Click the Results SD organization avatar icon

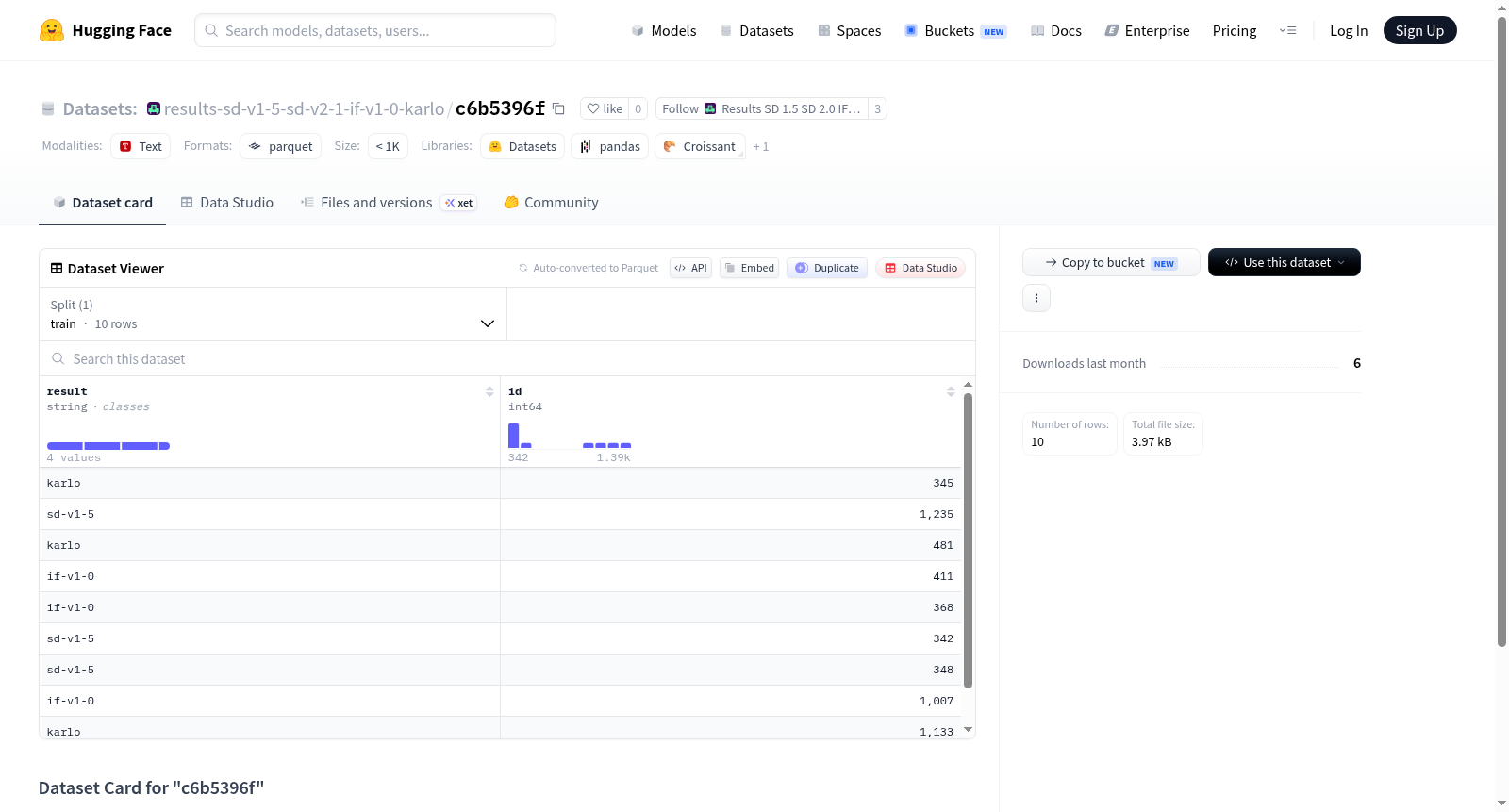click(x=710, y=108)
